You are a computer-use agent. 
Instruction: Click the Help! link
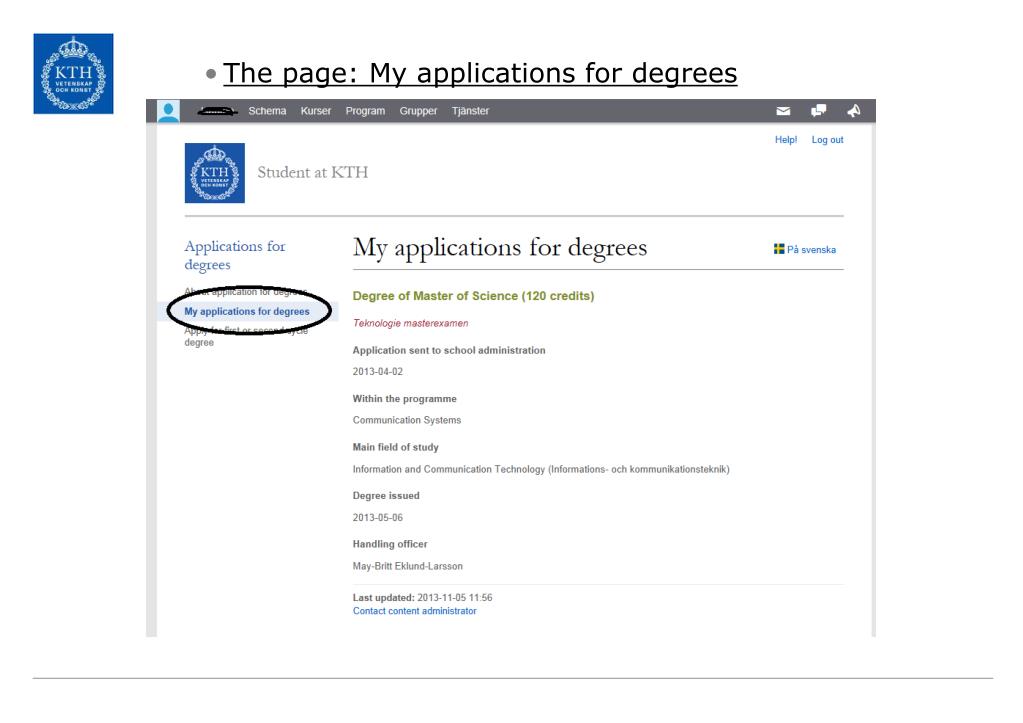[786, 140]
